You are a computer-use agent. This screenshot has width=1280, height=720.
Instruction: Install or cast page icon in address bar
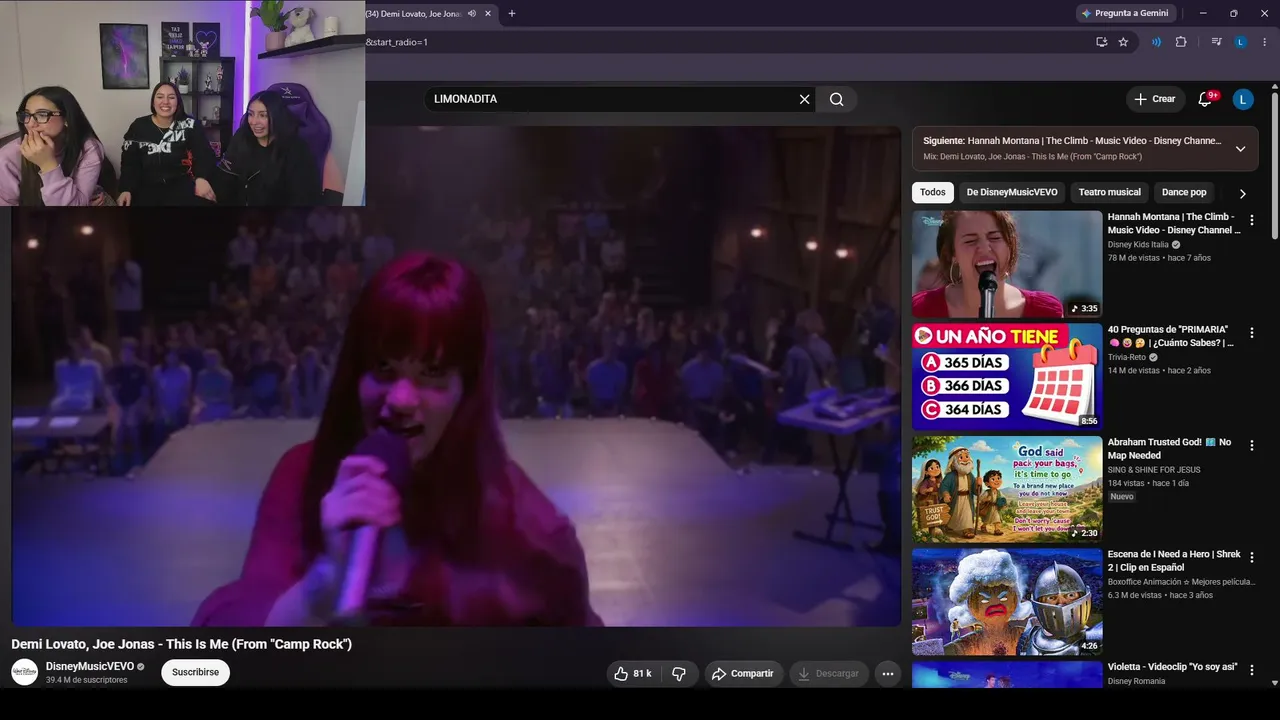pos(1101,42)
